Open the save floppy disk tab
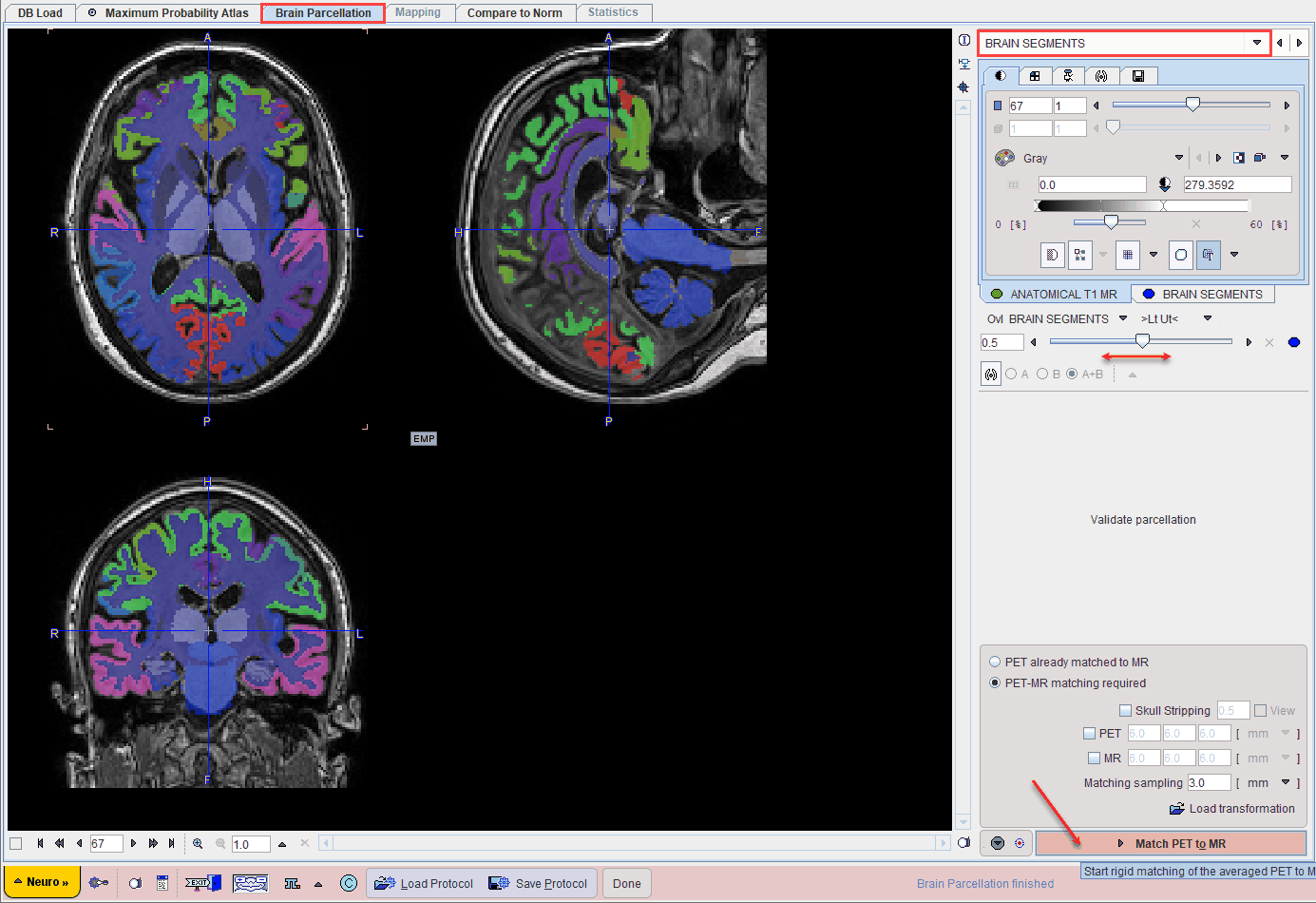 [x=1138, y=76]
